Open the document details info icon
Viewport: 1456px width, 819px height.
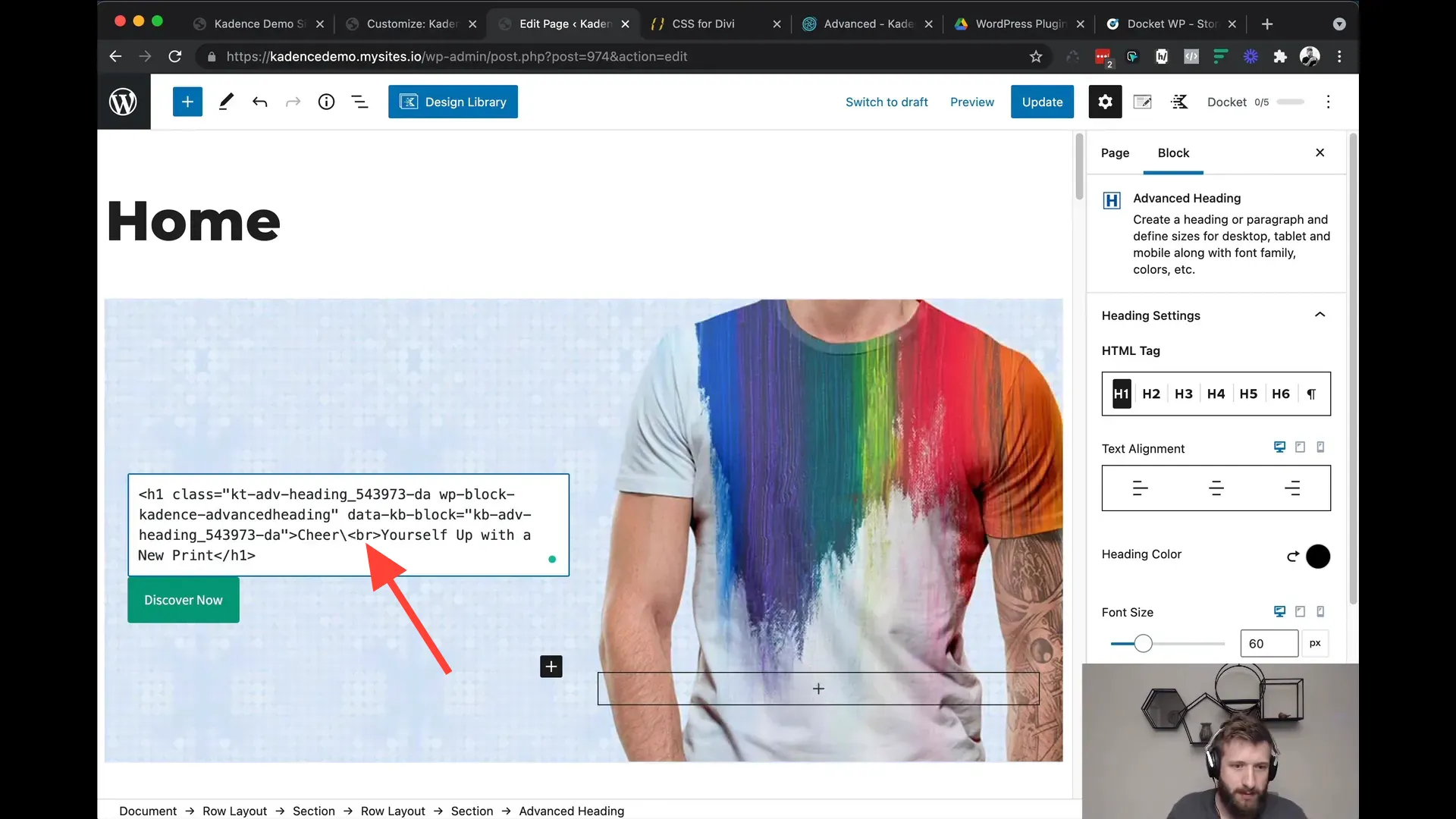tap(326, 102)
